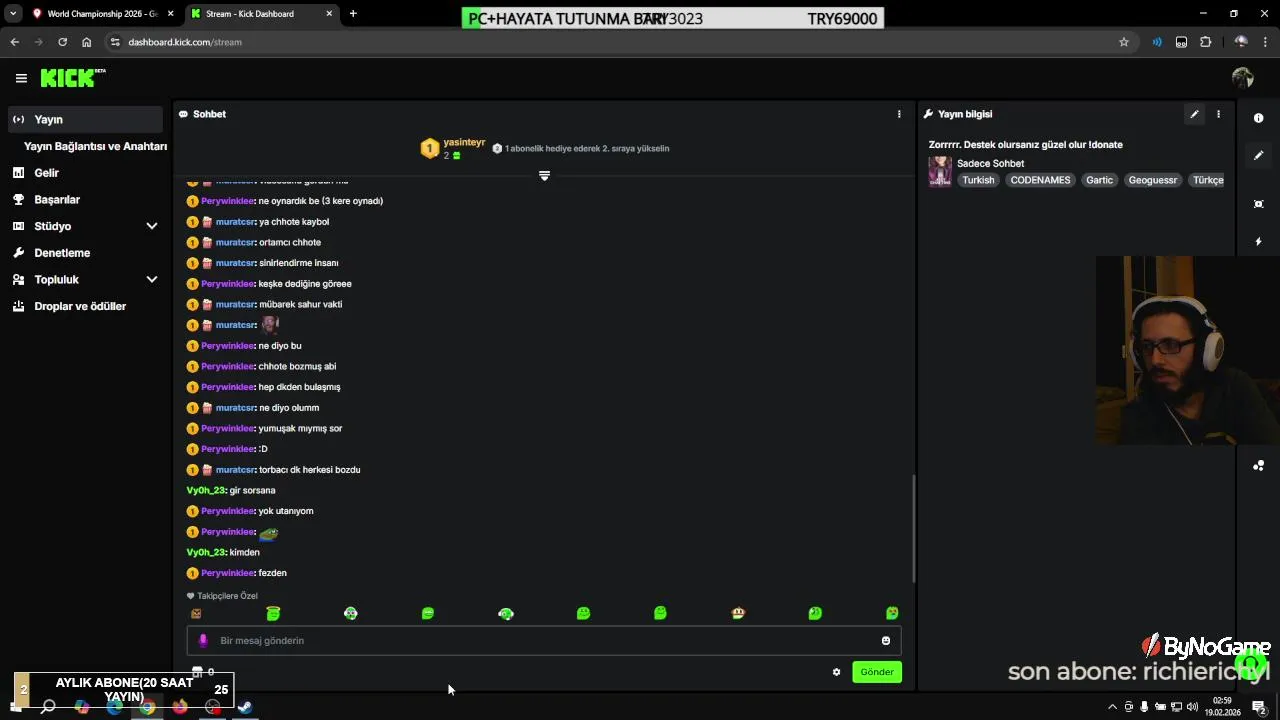Focus the Bir mesaj gönderin input field

544,641
